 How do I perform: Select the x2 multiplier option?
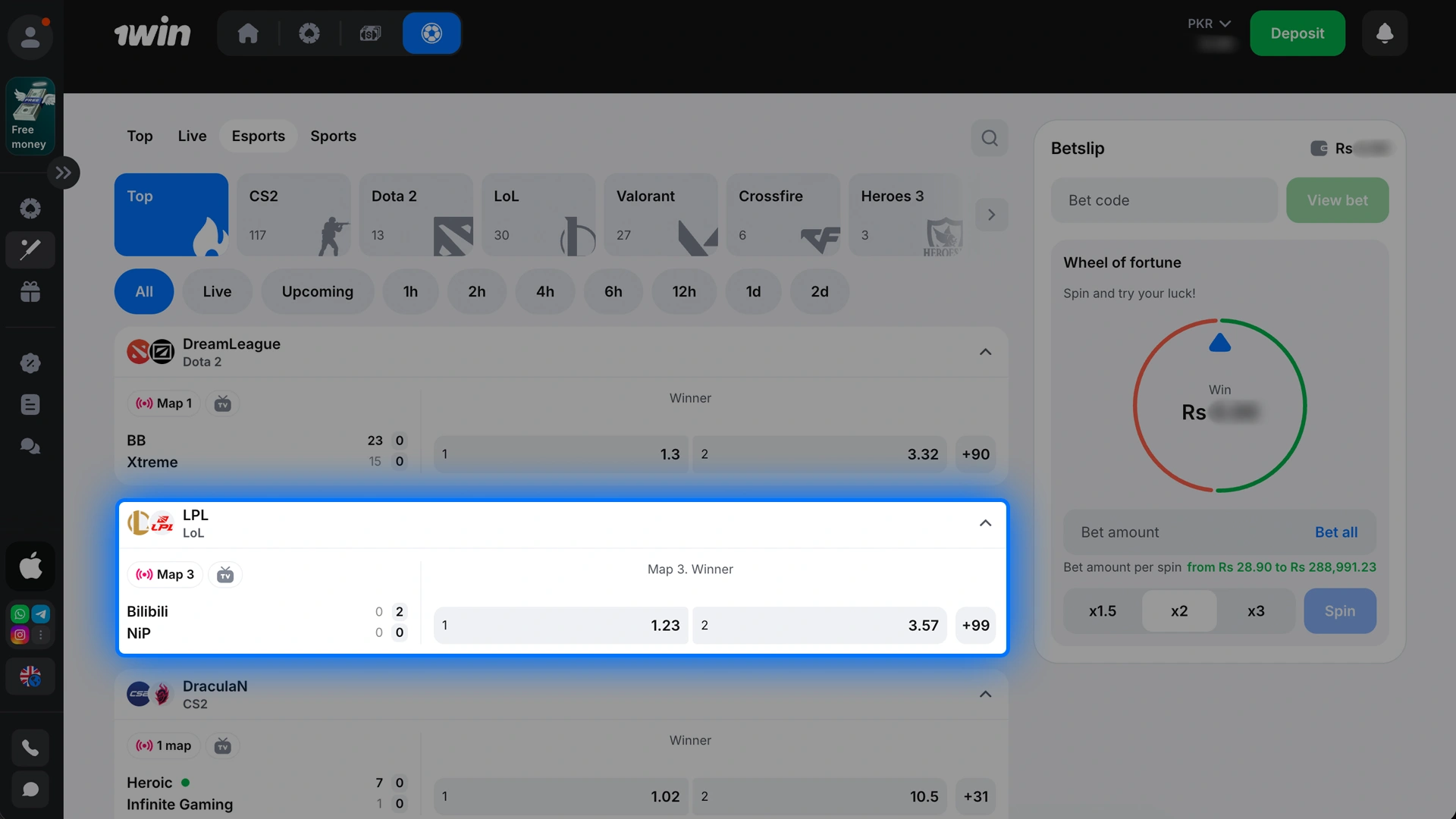pyautogui.click(x=1179, y=611)
